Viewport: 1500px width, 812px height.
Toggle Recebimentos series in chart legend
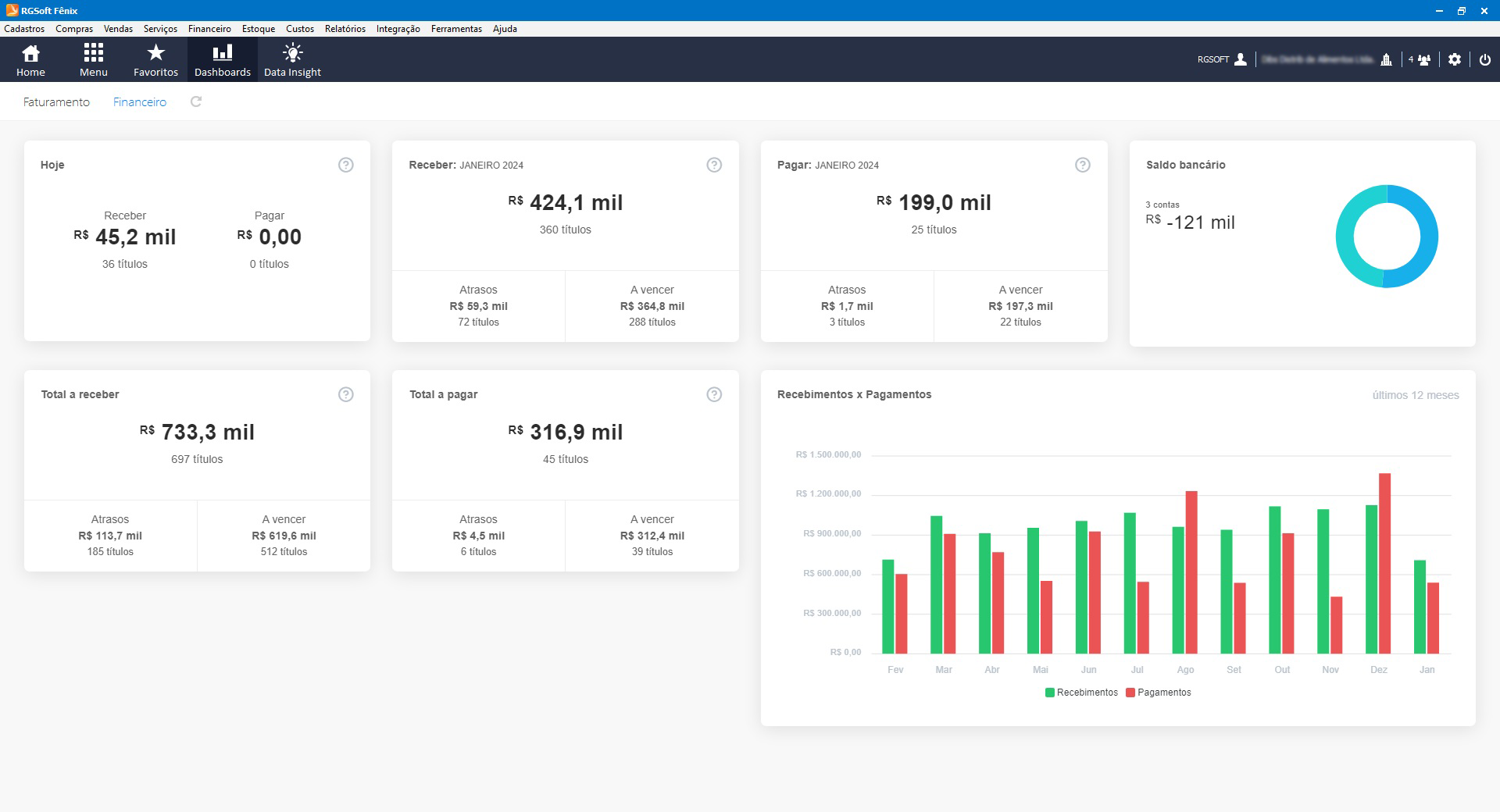point(1081,693)
